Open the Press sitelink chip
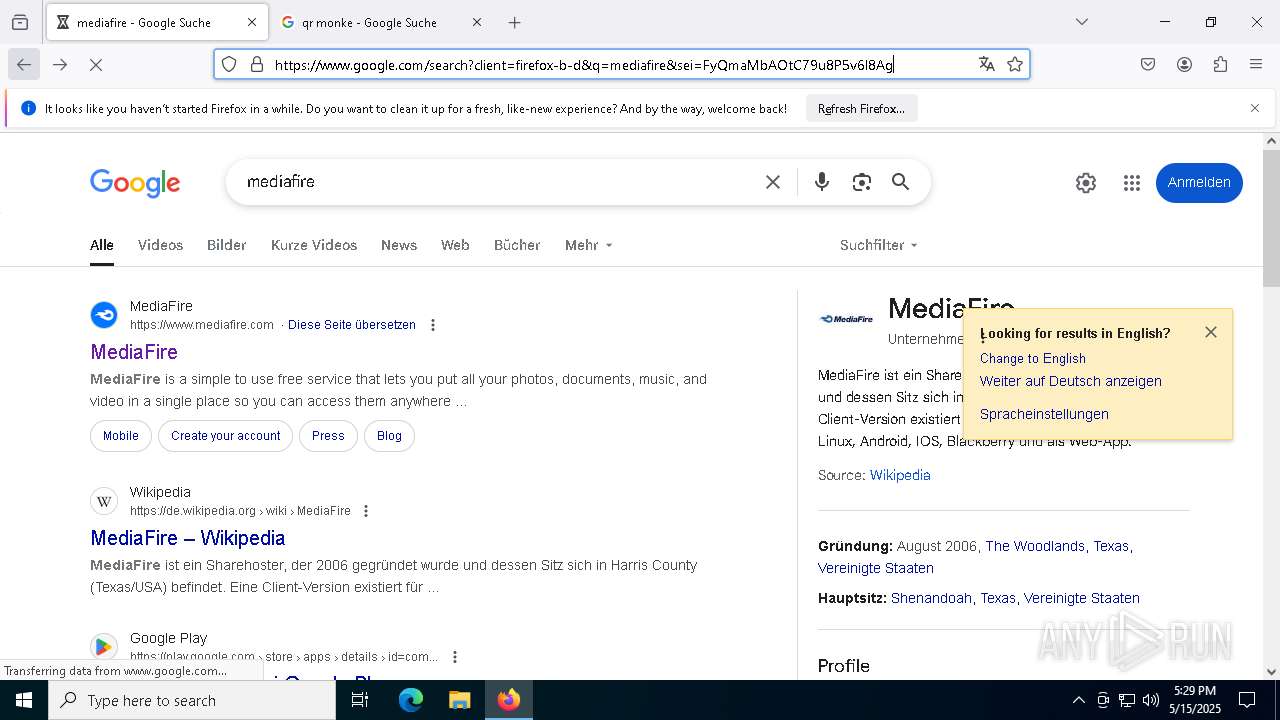 pos(328,436)
